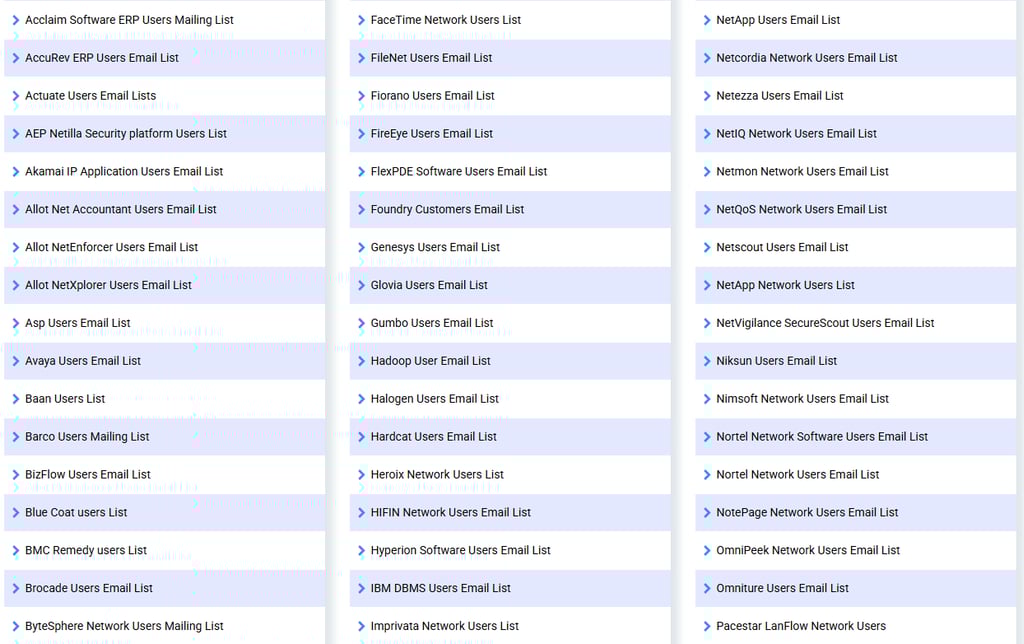Open Nortel Network Software Users Email List
Screen dimensions: 1024x644
click(x=822, y=437)
